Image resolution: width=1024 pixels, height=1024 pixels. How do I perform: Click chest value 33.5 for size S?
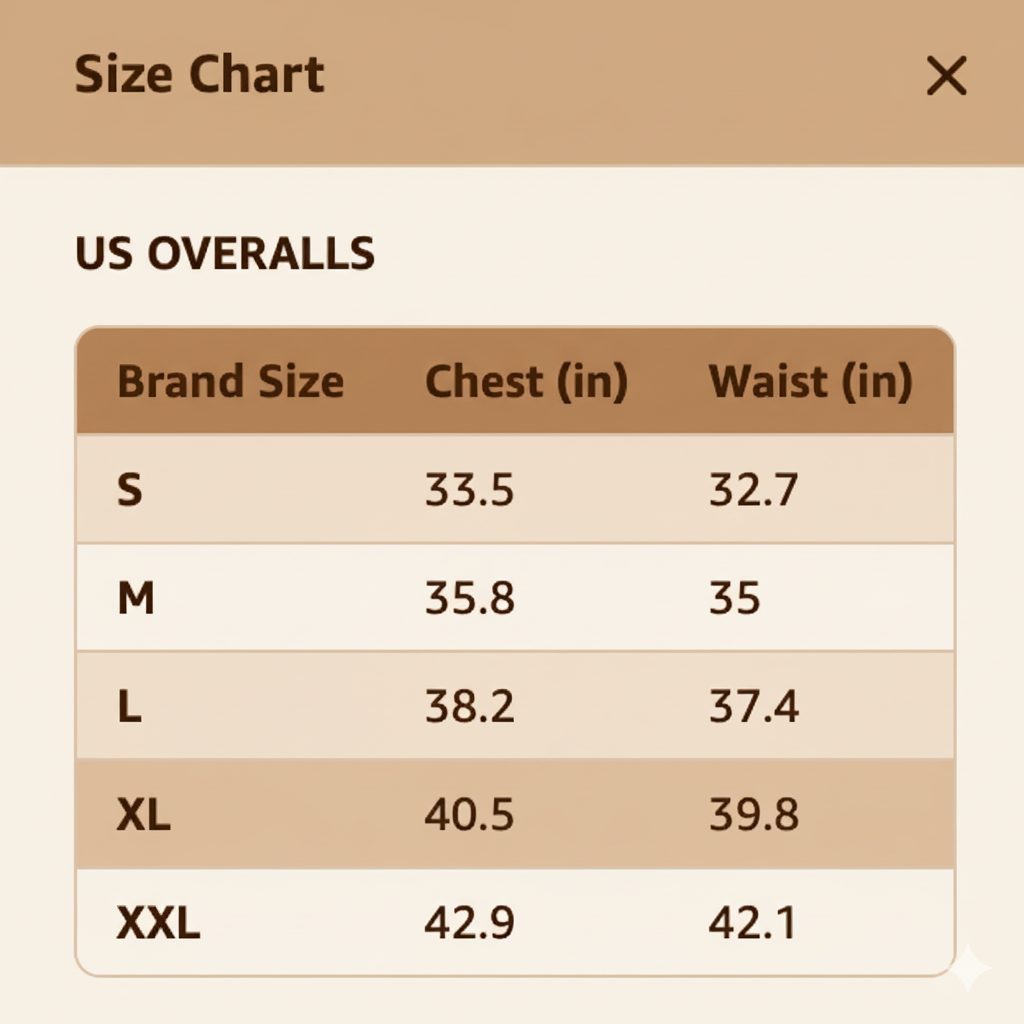pyautogui.click(x=469, y=491)
